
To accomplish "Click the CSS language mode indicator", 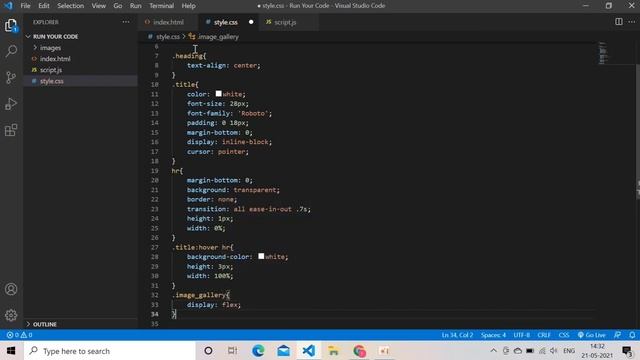I will coord(564,335).
